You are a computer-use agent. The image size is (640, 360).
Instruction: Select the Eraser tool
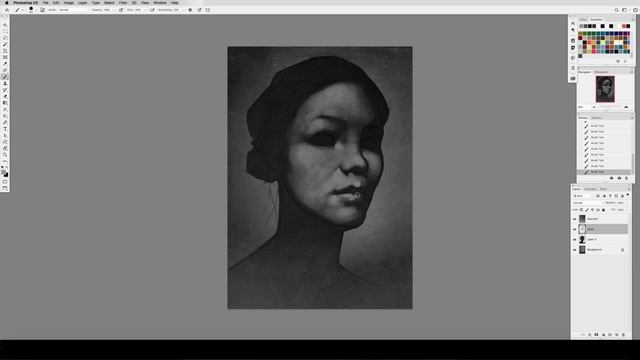coord(5,96)
